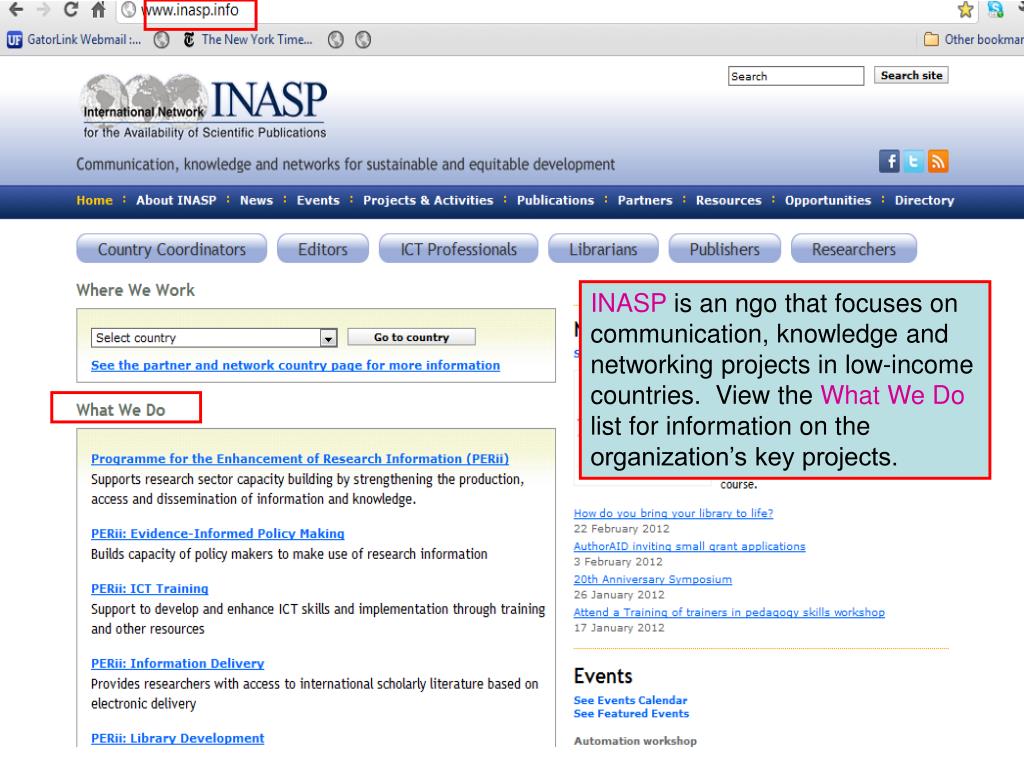
Task: Click the Search text field
Action: (795, 76)
